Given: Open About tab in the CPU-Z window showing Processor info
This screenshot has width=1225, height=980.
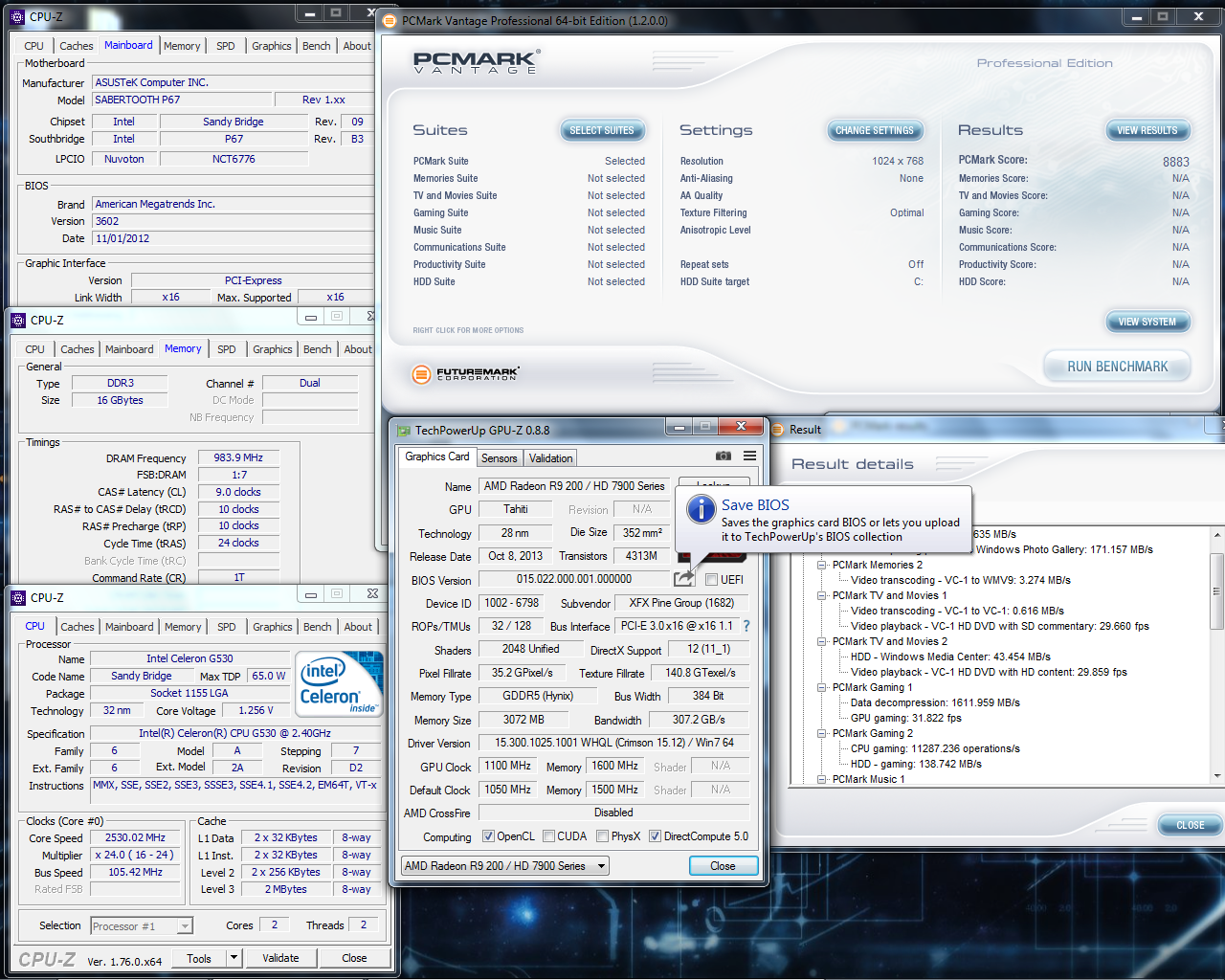Looking at the screenshot, I should [358, 627].
